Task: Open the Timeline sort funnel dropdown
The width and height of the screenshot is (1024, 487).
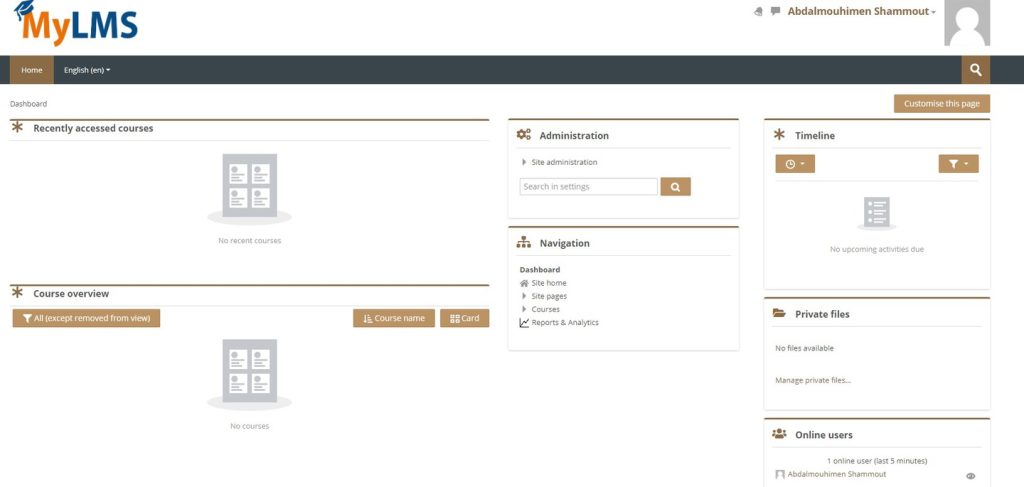Action: (958, 164)
